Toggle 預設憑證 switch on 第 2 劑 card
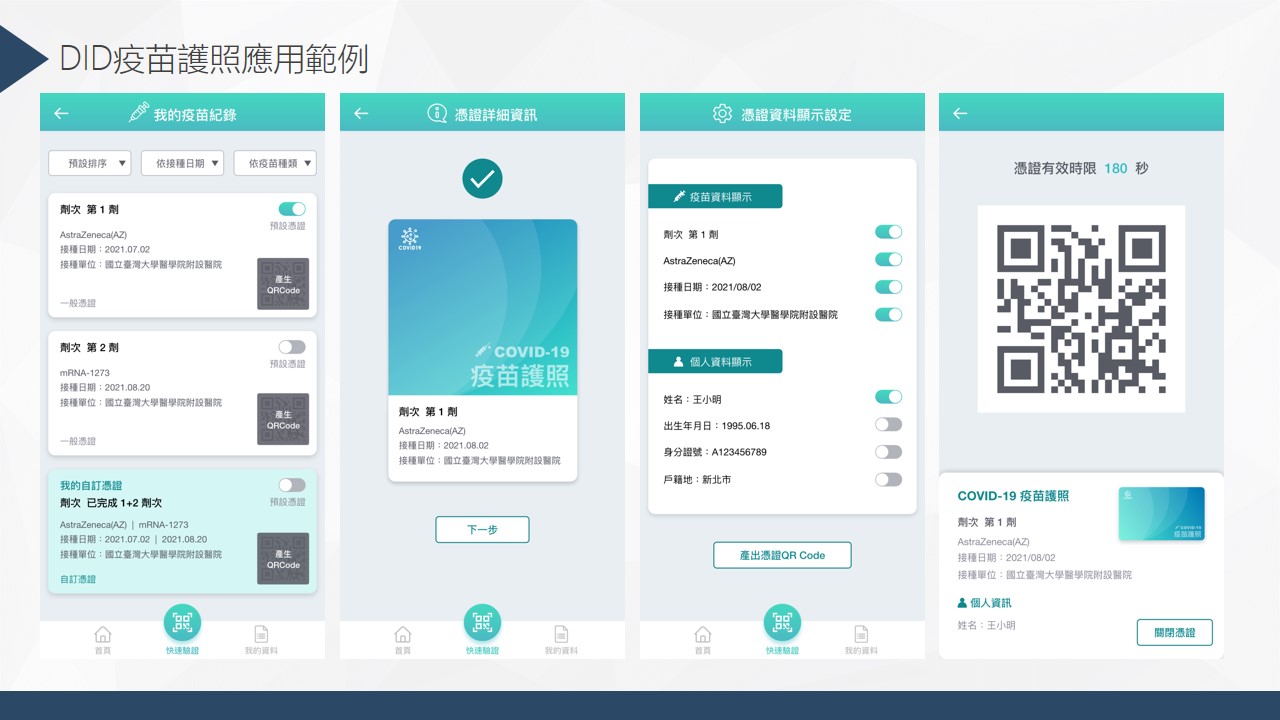 [292, 347]
